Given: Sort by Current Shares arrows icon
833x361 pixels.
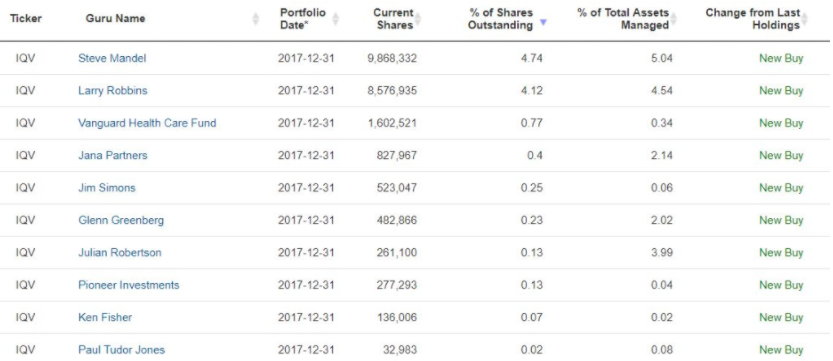Looking at the screenshot, I should (x=418, y=19).
